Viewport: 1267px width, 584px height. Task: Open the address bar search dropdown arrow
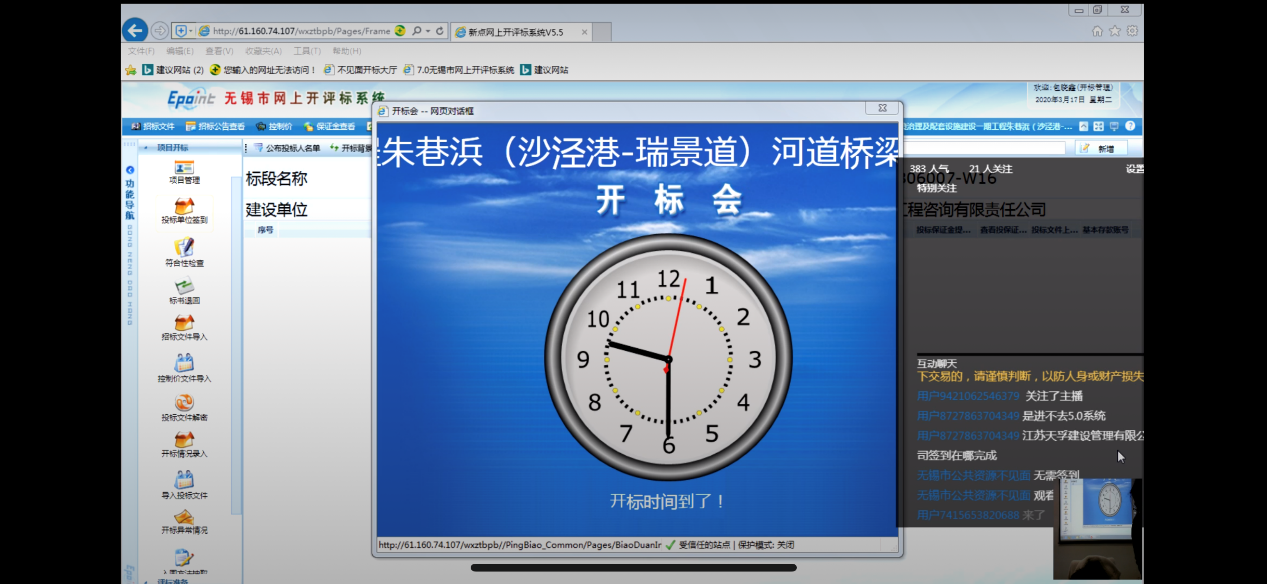coord(429,31)
